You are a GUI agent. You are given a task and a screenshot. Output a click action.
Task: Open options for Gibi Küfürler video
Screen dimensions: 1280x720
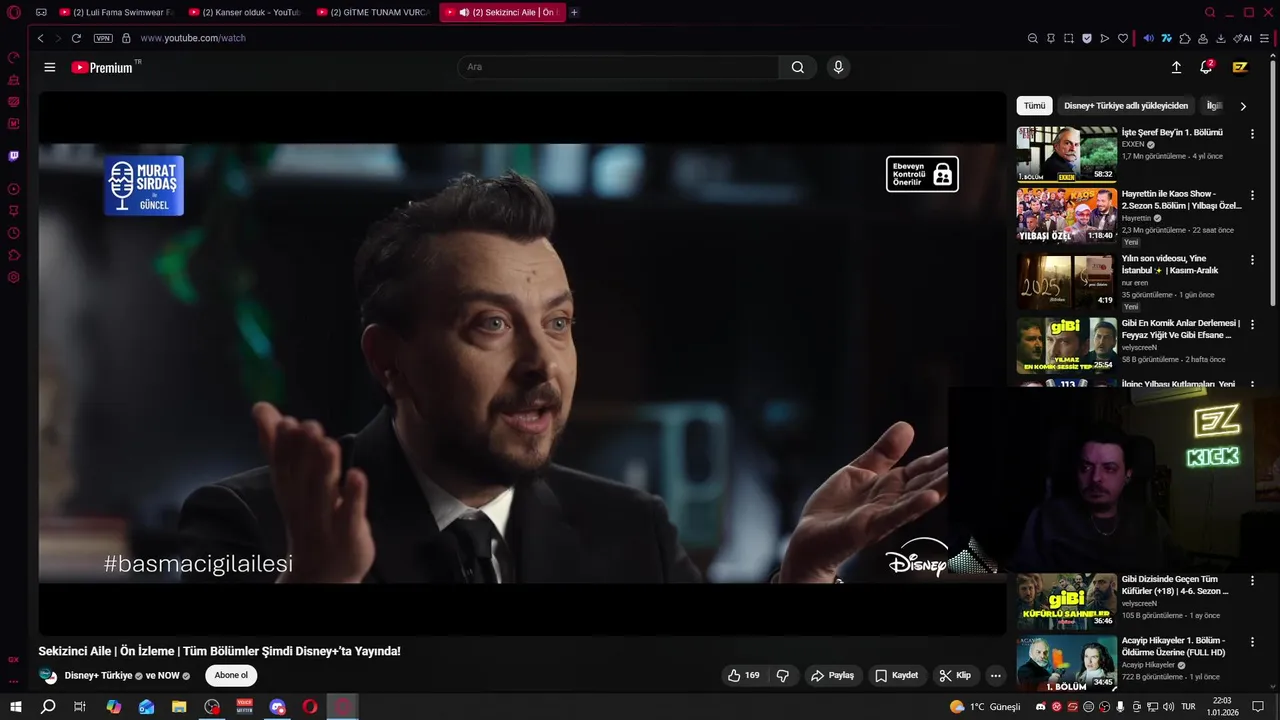(1252, 580)
